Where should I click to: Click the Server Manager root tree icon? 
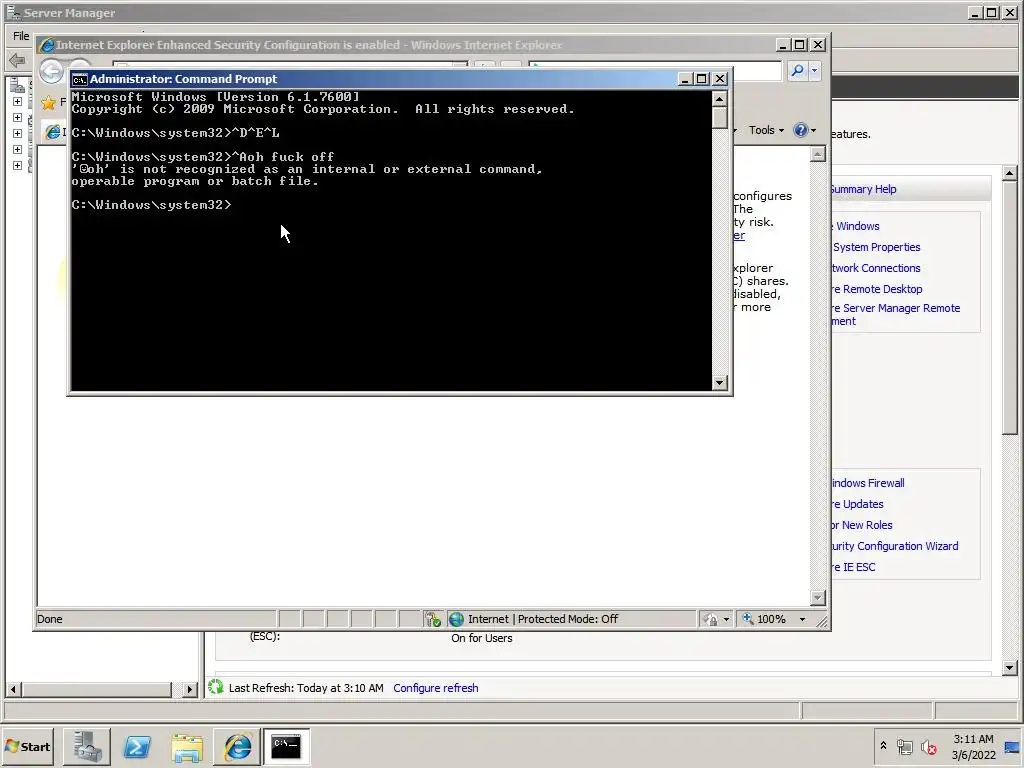point(18,86)
